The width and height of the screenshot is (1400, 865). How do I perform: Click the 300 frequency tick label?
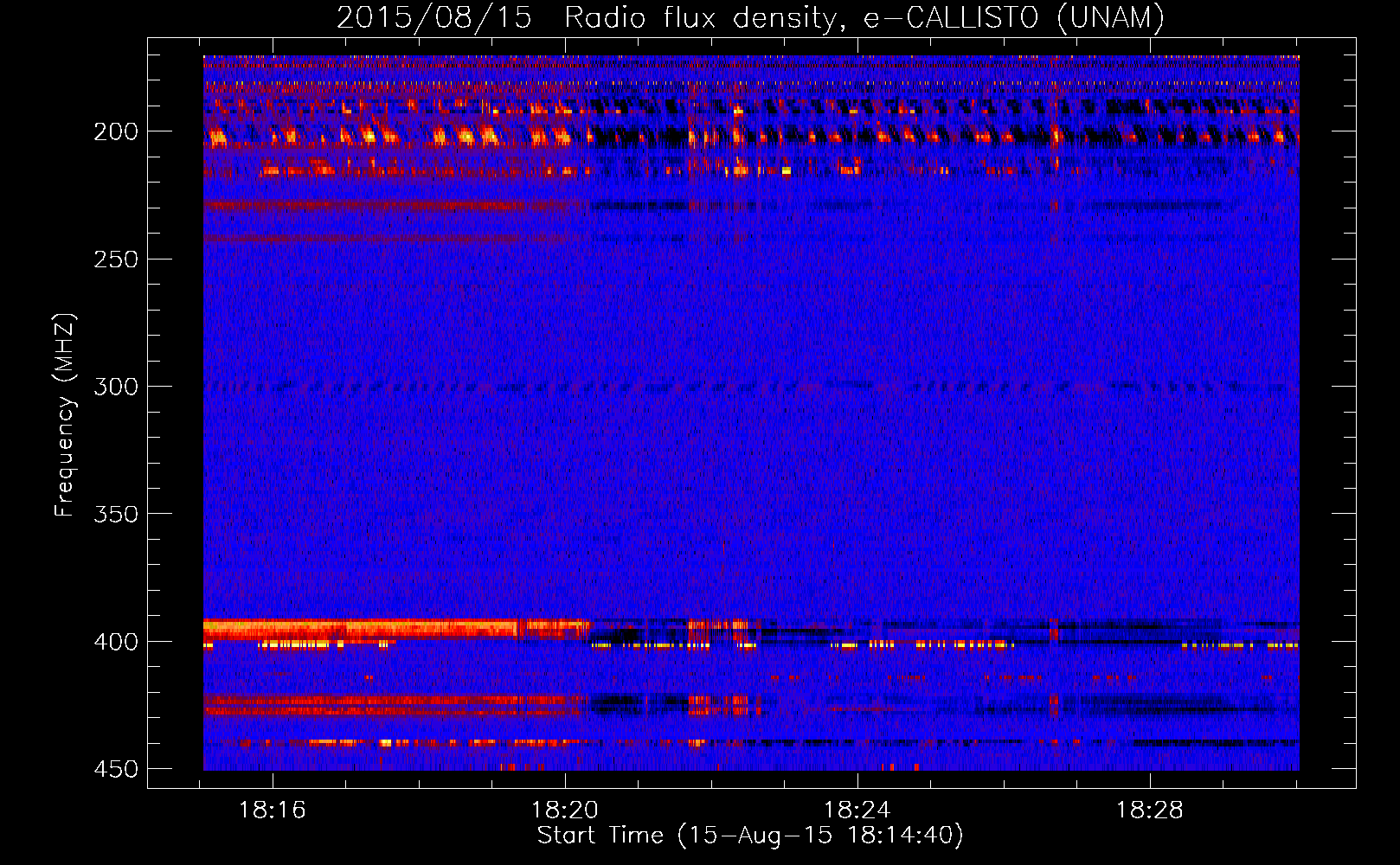[116, 387]
